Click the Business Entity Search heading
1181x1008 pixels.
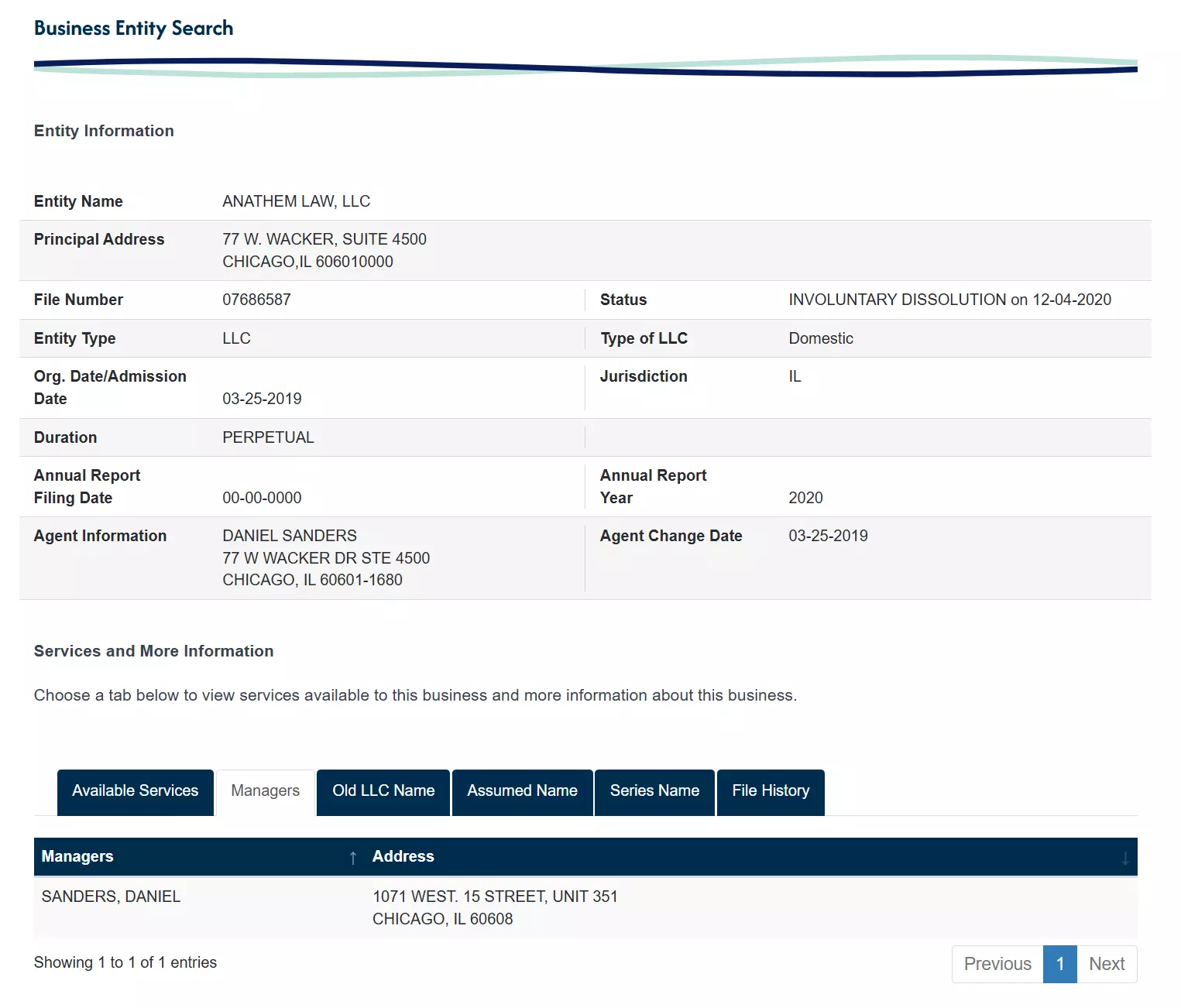click(133, 29)
